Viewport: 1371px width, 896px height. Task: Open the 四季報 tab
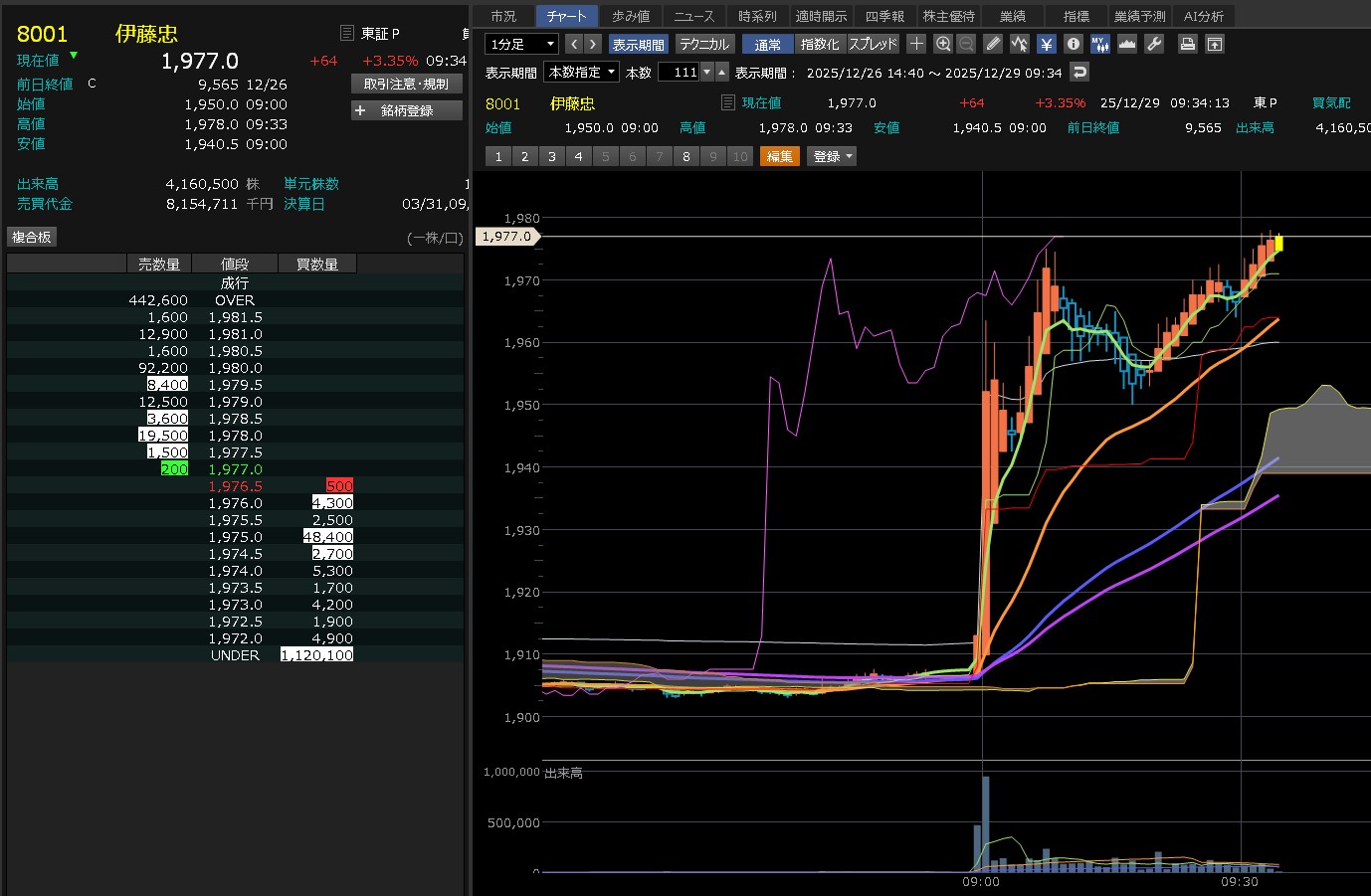point(883,16)
